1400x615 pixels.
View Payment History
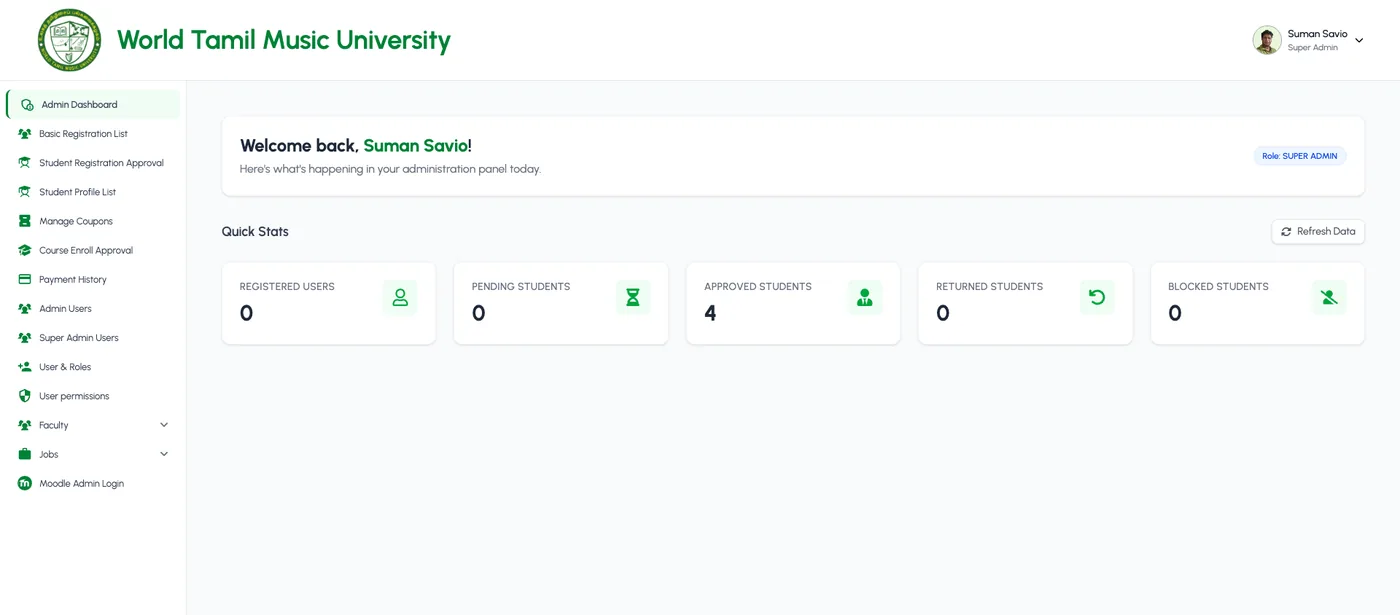click(x=93, y=279)
